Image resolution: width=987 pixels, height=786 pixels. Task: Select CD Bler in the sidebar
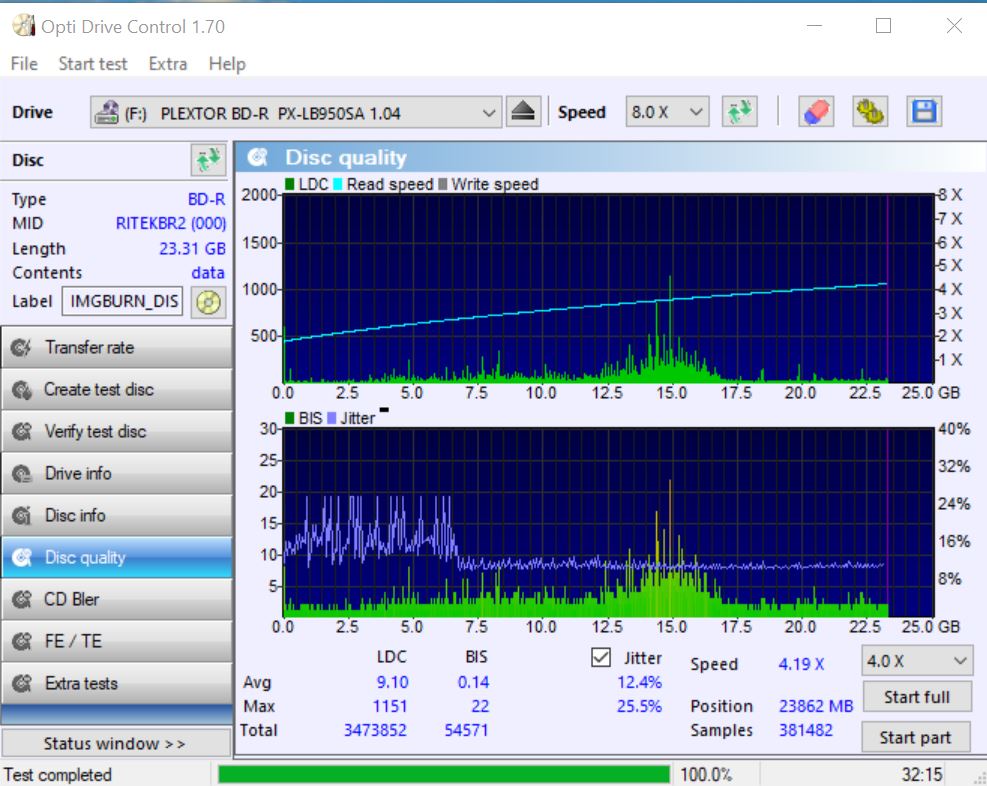click(x=116, y=600)
